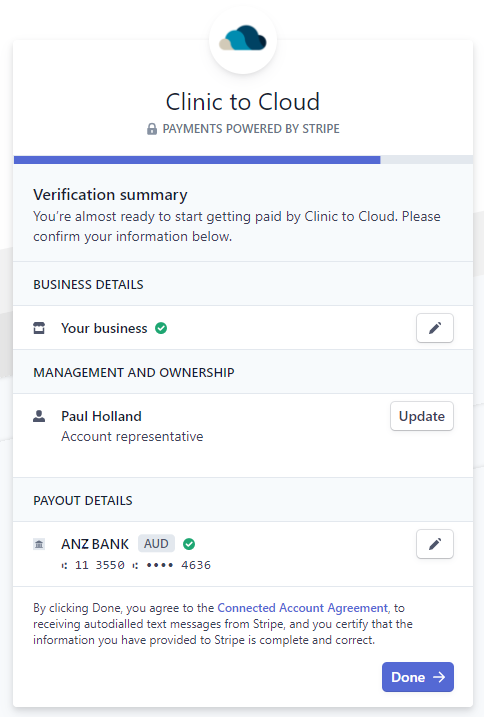The height and width of the screenshot is (717, 484).
Task: Click the Verification summary heading
Action: tap(110, 195)
